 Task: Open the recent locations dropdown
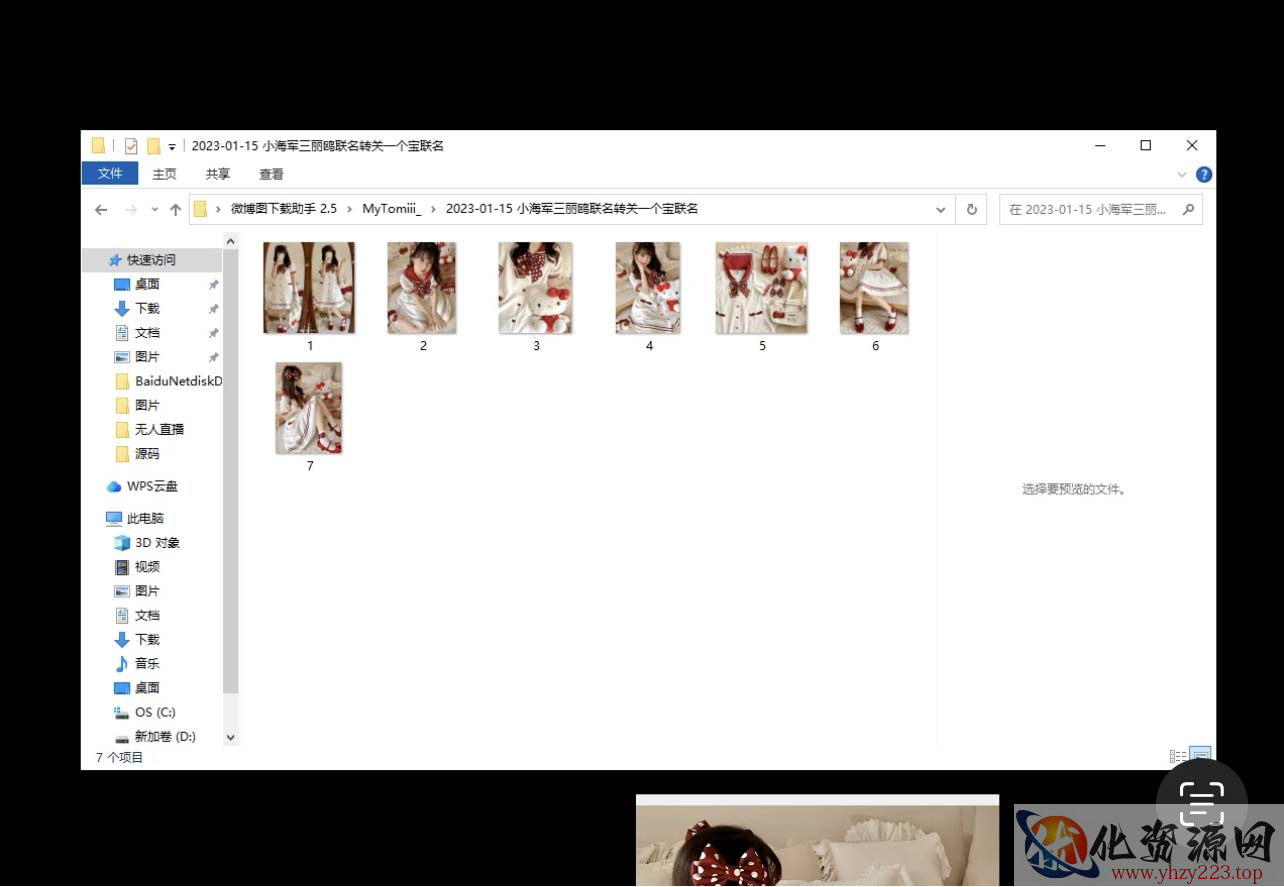point(154,210)
